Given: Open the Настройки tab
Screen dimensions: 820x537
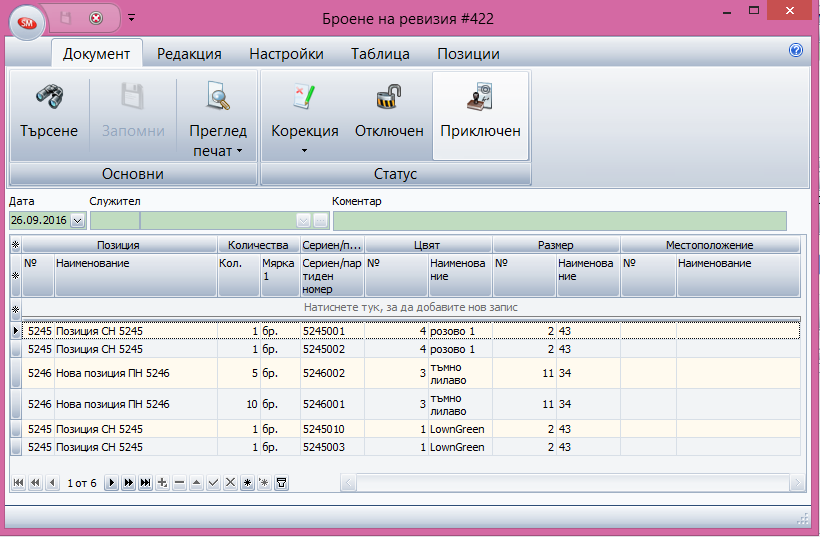Looking at the screenshot, I should tap(286, 54).
